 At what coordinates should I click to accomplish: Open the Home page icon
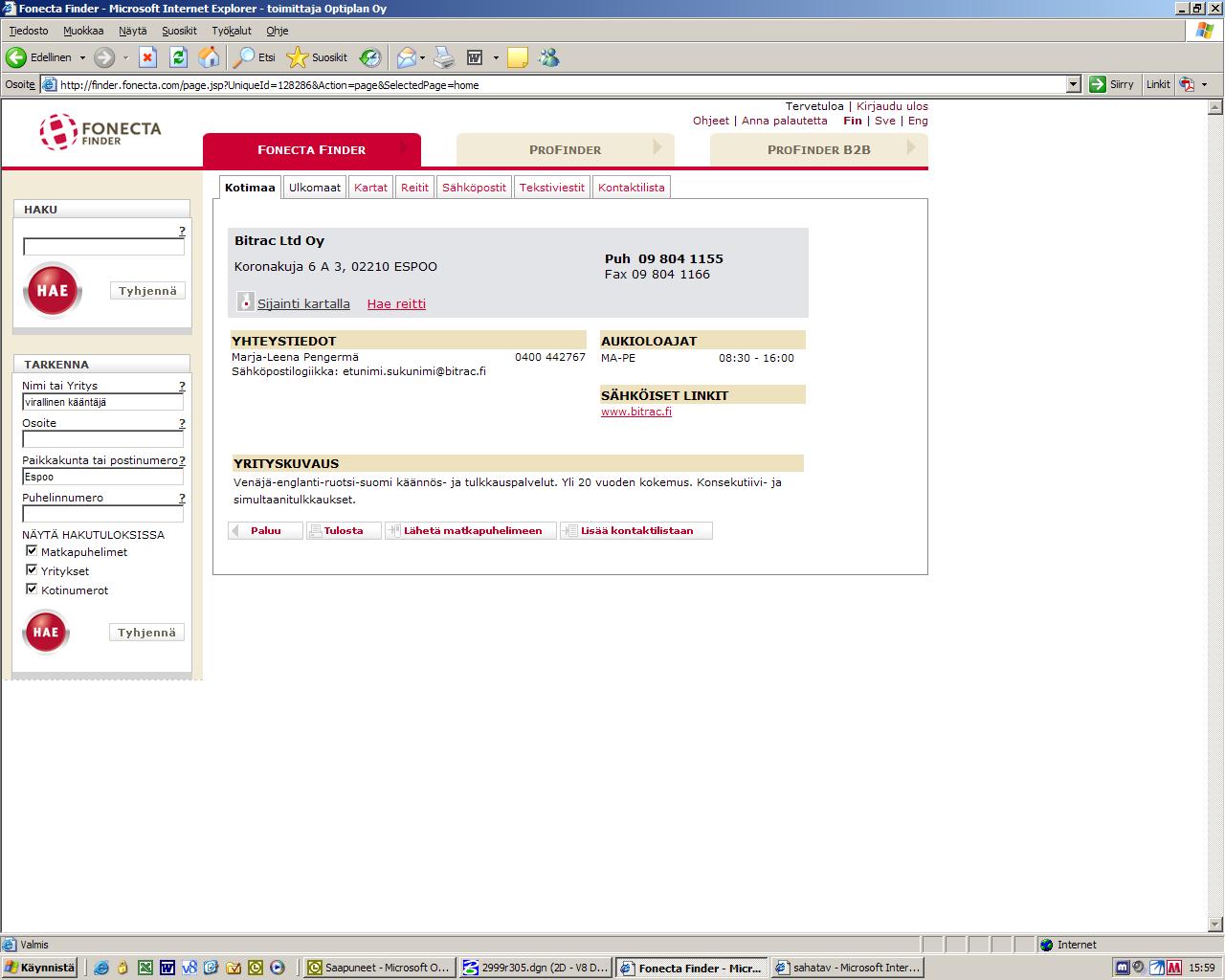pos(209,57)
